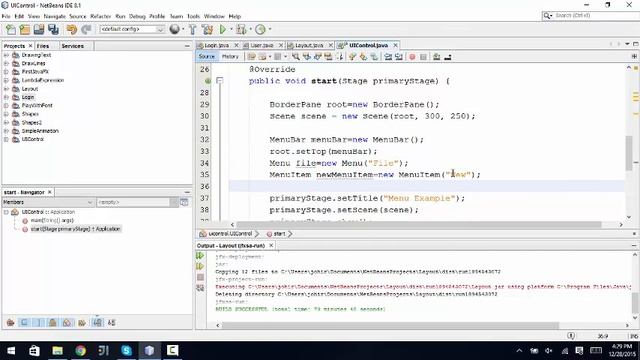Screen dimensions: 640x360
Task: Click the Output panel horizontal scrollbar
Action: 390,325
